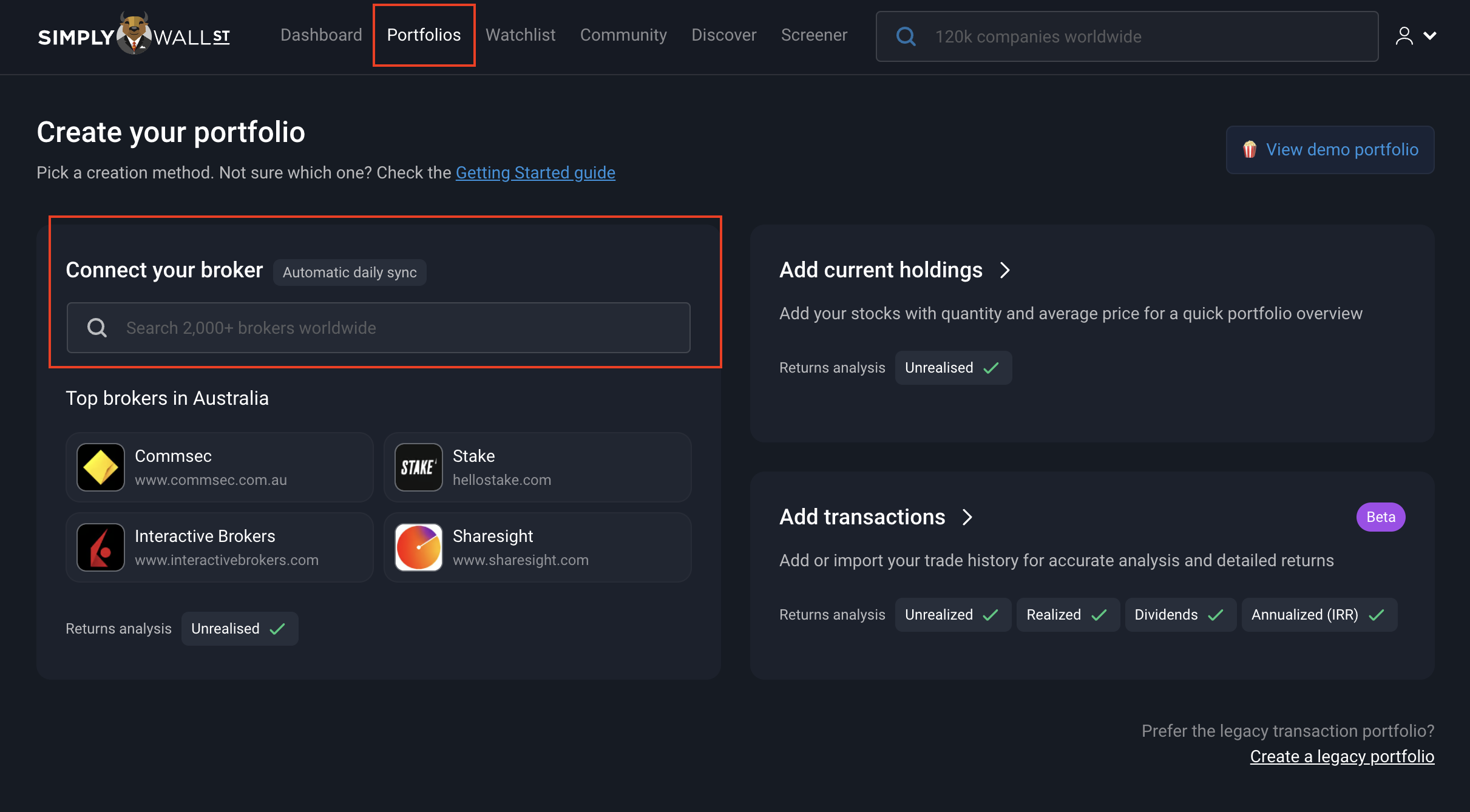Click the user profile icon
Image resolution: width=1470 pixels, height=812 pixels.
(x=1404, y=36)
